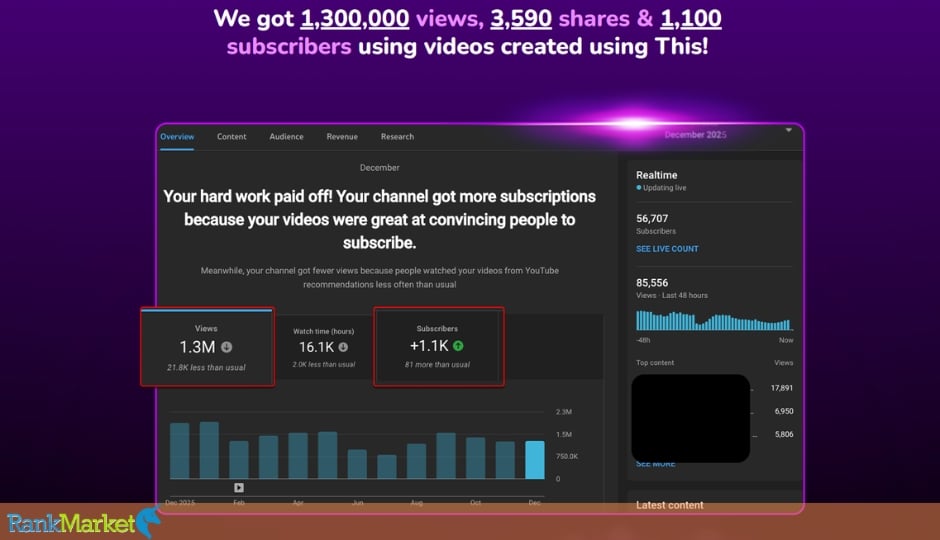Viewport: 940px width, 540px height.
Task: Select the Watch time (hours) card
Action: click(x=324, y=347)
